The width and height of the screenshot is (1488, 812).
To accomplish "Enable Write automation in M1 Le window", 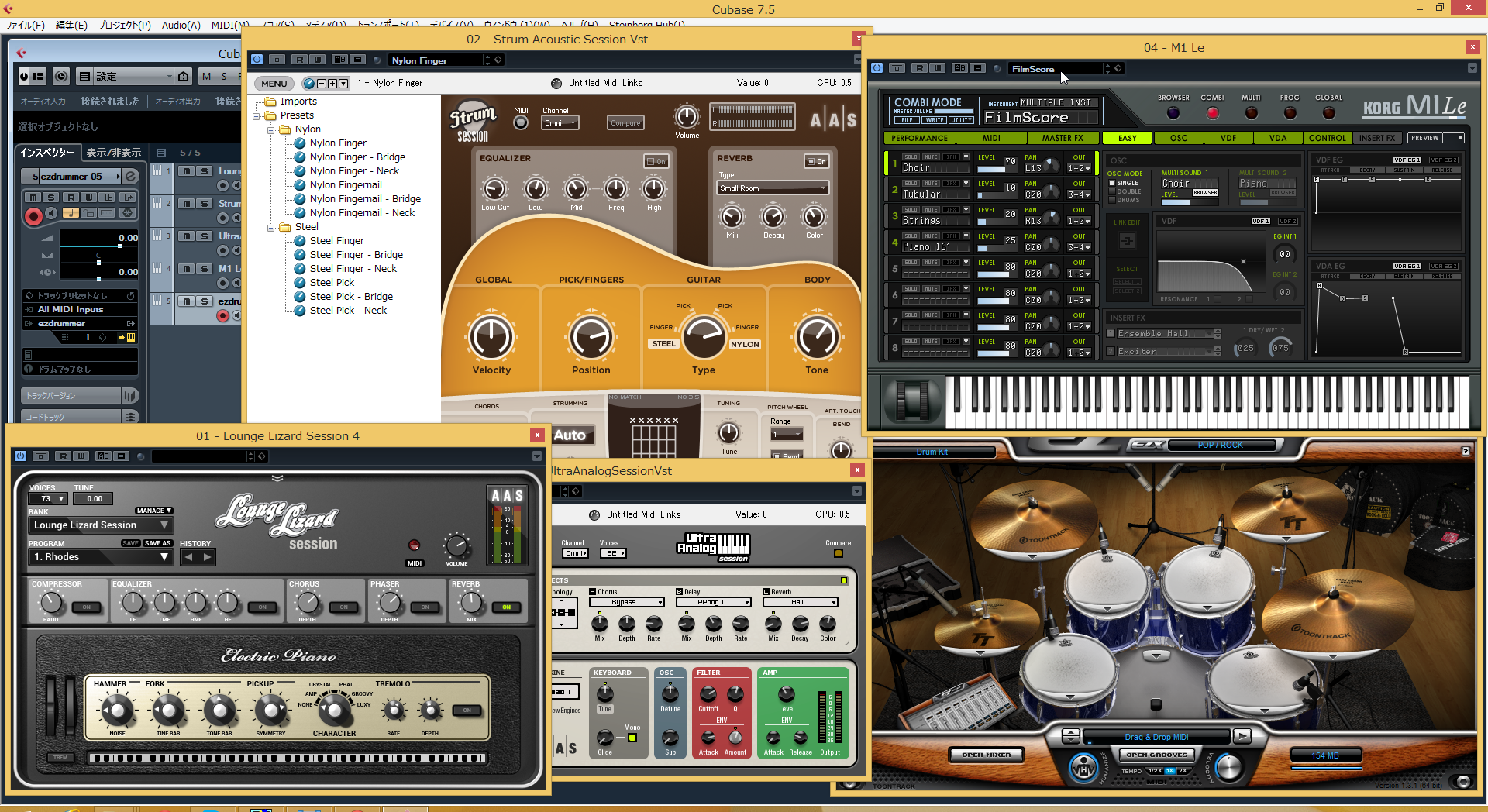I will tap(937, 68).
